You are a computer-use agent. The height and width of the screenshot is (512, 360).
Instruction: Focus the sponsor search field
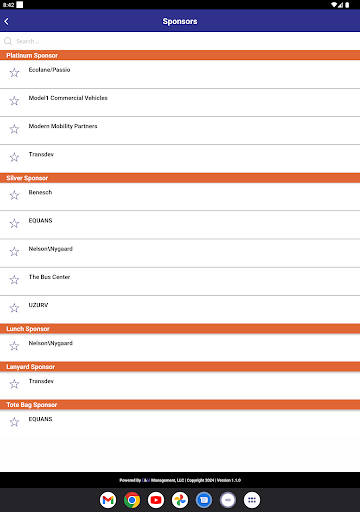[x=180, y=41]
